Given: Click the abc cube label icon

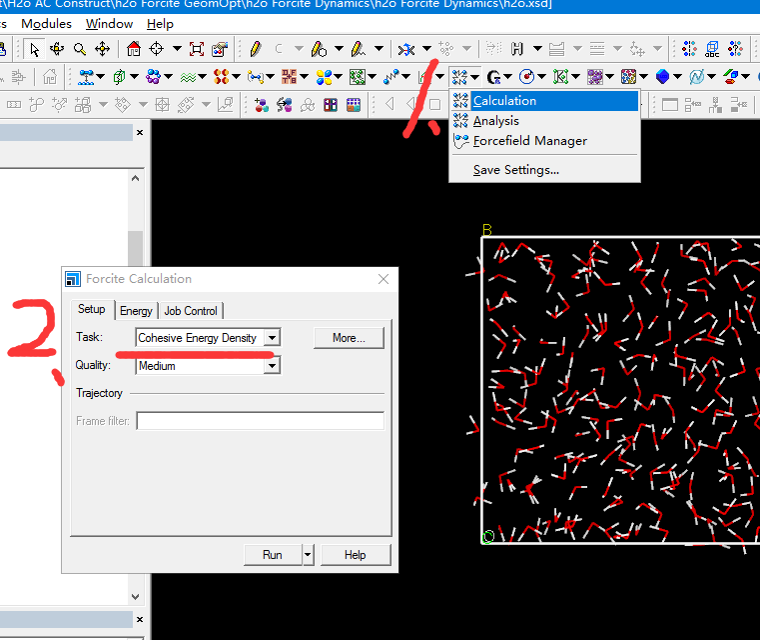Looking at the screenshot, I should [x=712, y=49].
